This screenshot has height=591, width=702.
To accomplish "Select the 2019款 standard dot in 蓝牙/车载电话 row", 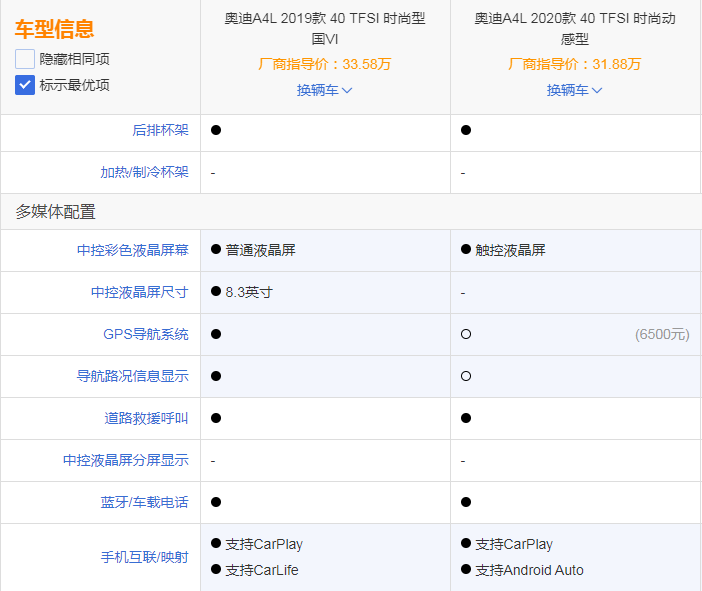I will click(216, 502).
